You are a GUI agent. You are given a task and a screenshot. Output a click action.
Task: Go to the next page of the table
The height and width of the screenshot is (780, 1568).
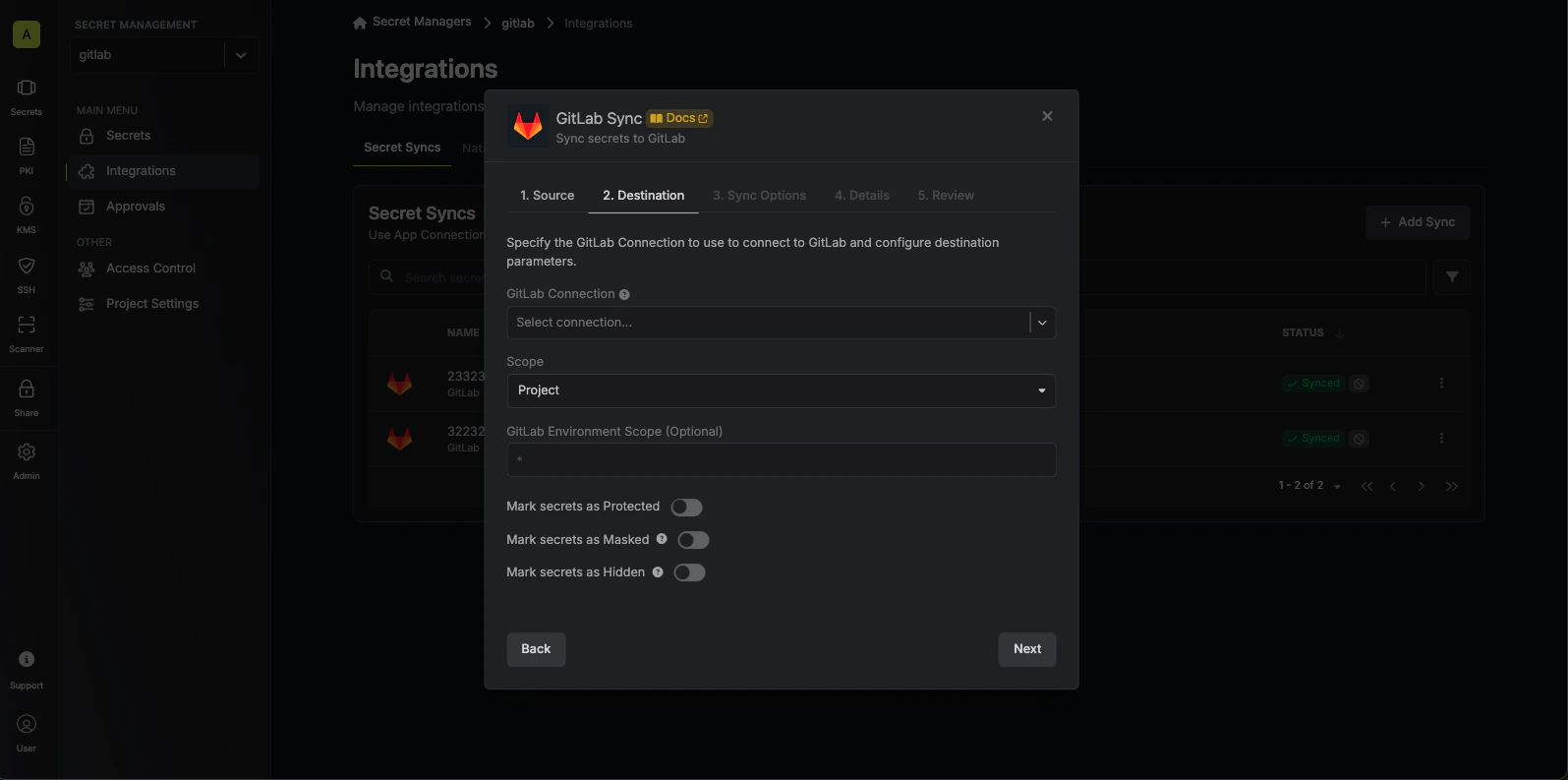(1422, 486)
